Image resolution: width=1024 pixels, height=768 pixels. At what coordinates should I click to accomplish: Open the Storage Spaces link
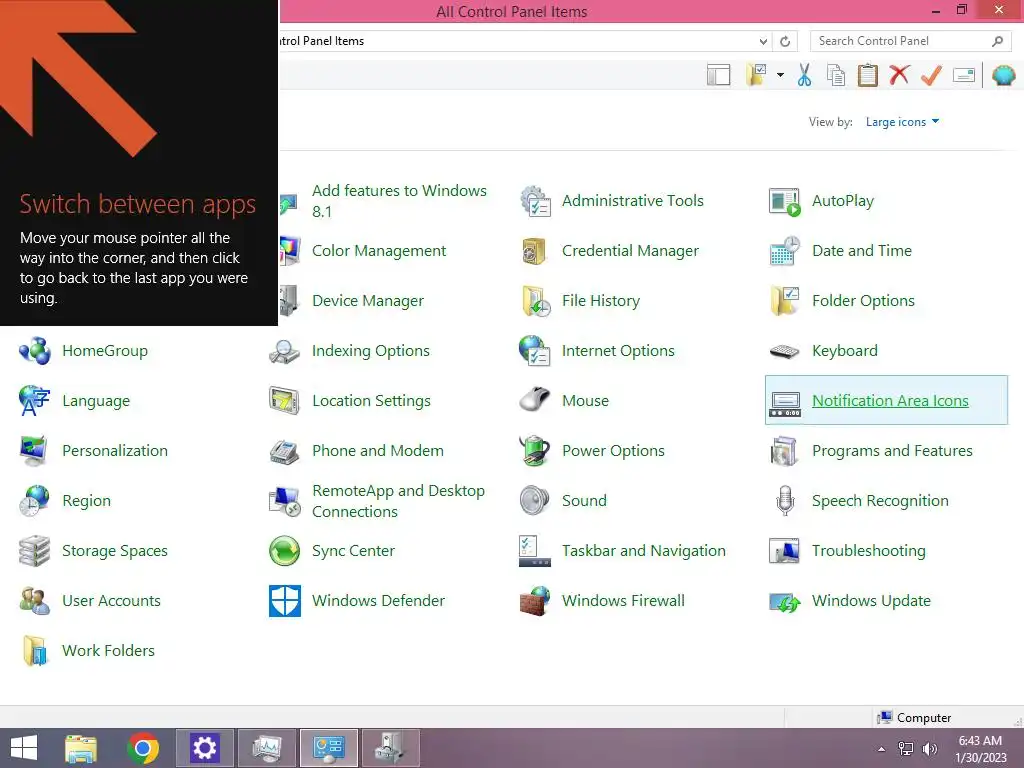[115, 551]
